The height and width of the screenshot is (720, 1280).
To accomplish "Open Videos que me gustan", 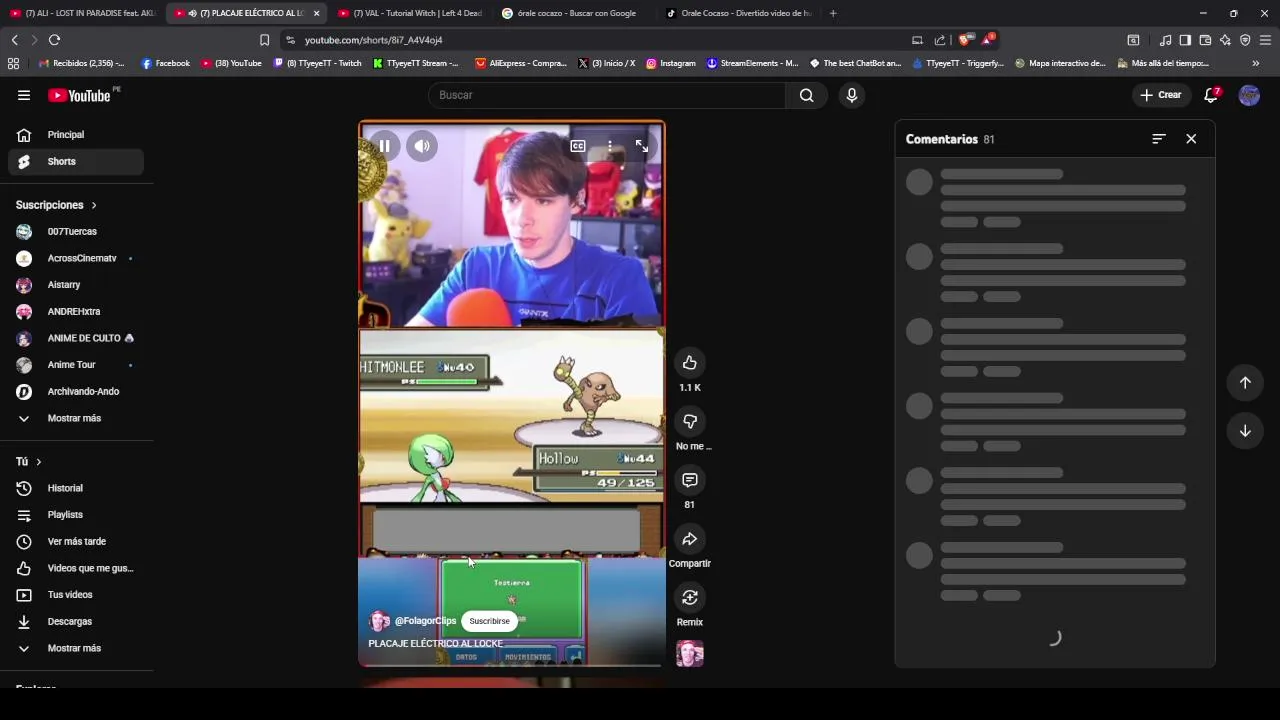I will 76,568.
